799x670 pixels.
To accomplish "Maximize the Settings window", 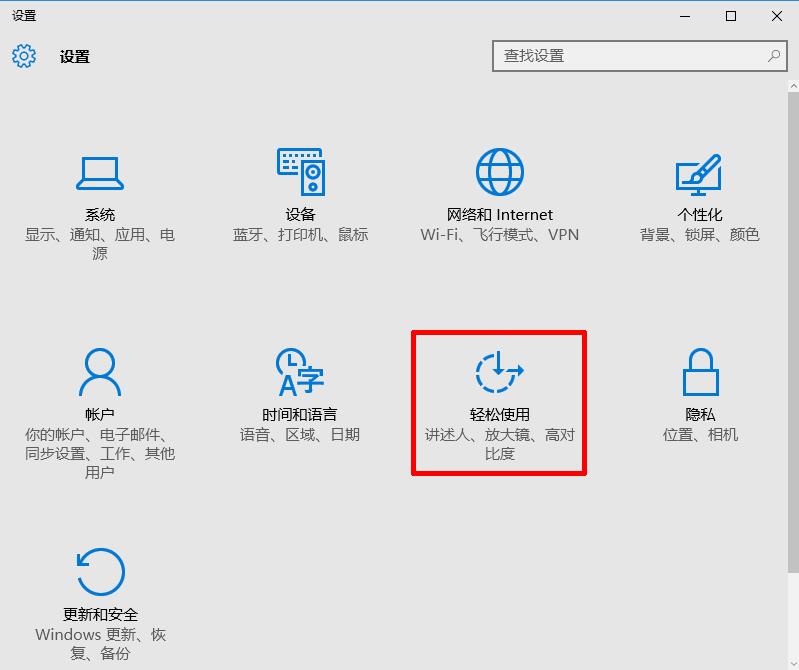I will 731,16.
